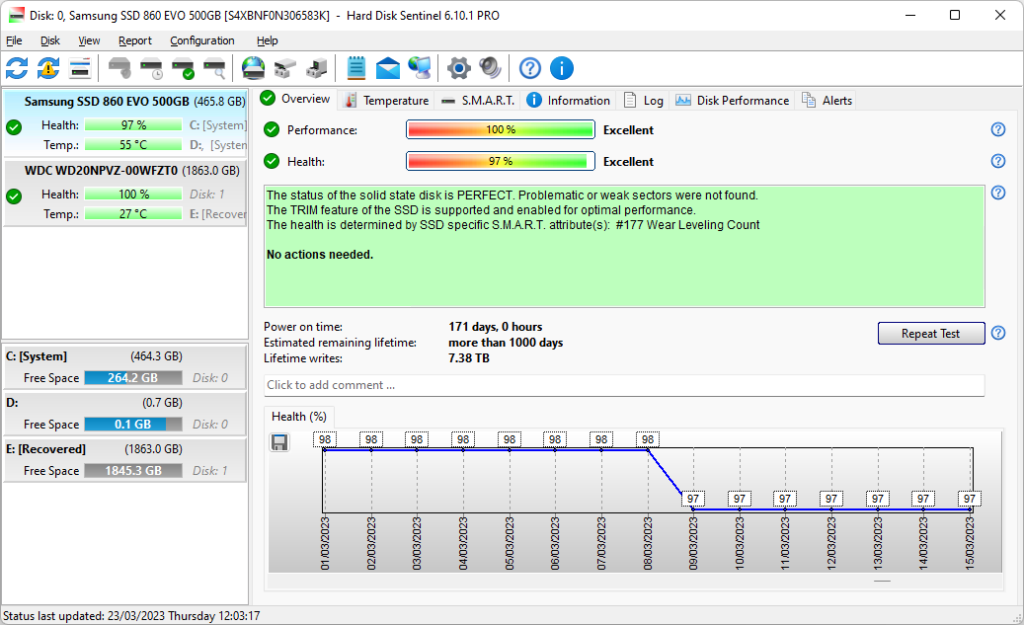
Task: Open the Help menu
Action: click(x=266, y=40)
